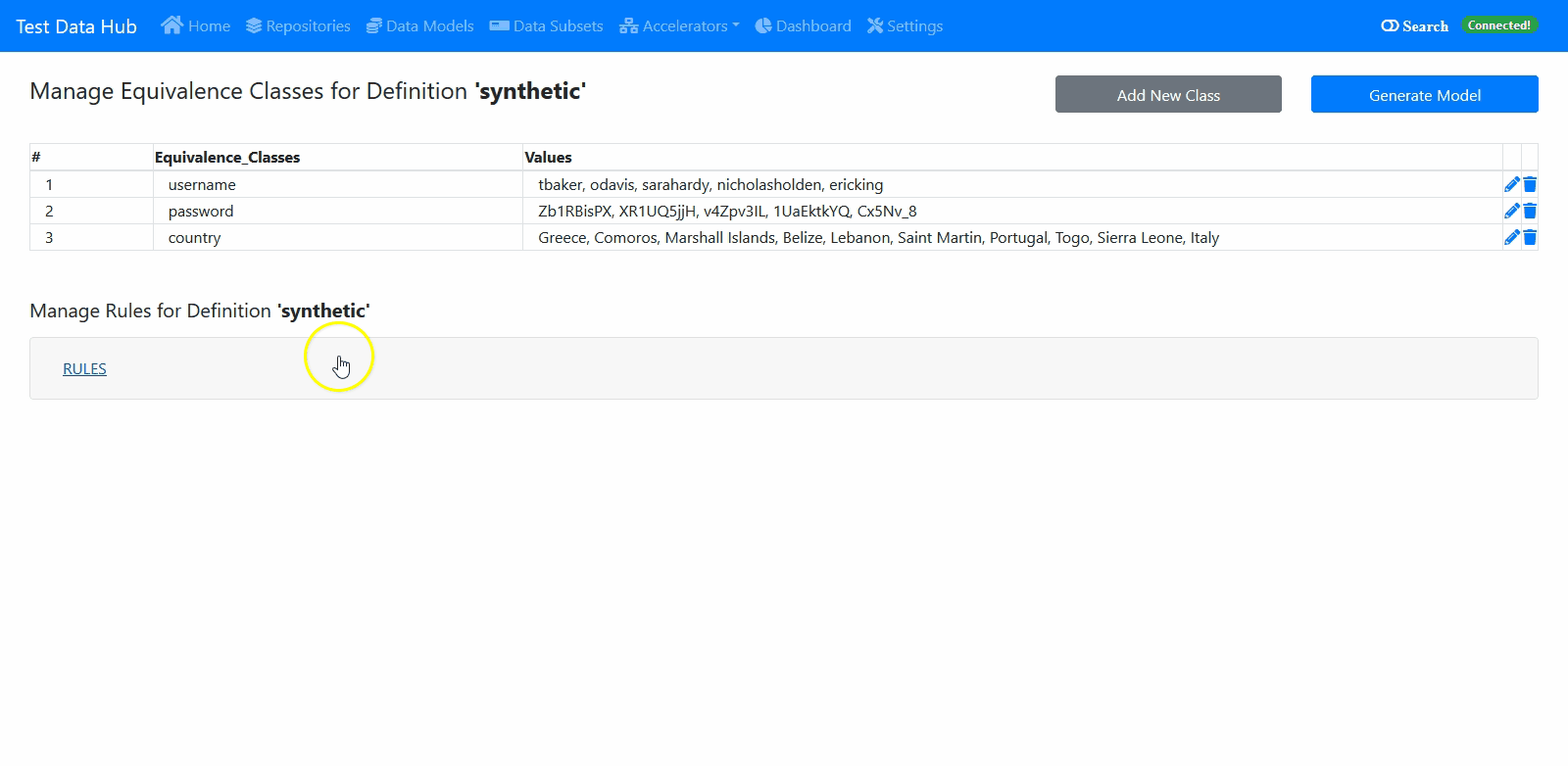Go to Data Models page
This screenshot has width=1568, height=766.
click(x=419, y=26)
